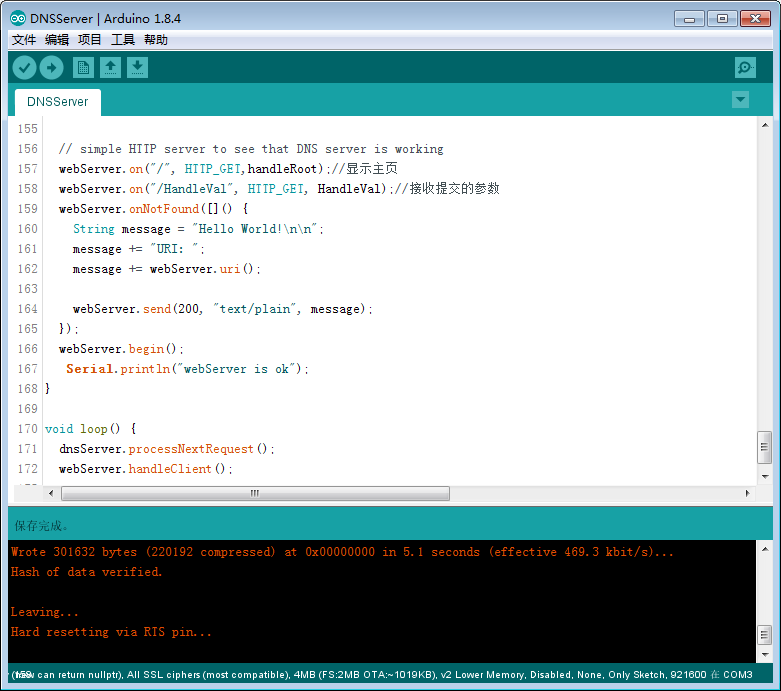This screenshot has height=691, width=781.
Task: Click the console scroll up arrow
Action: pyautogui.click(x=765, y=549)
